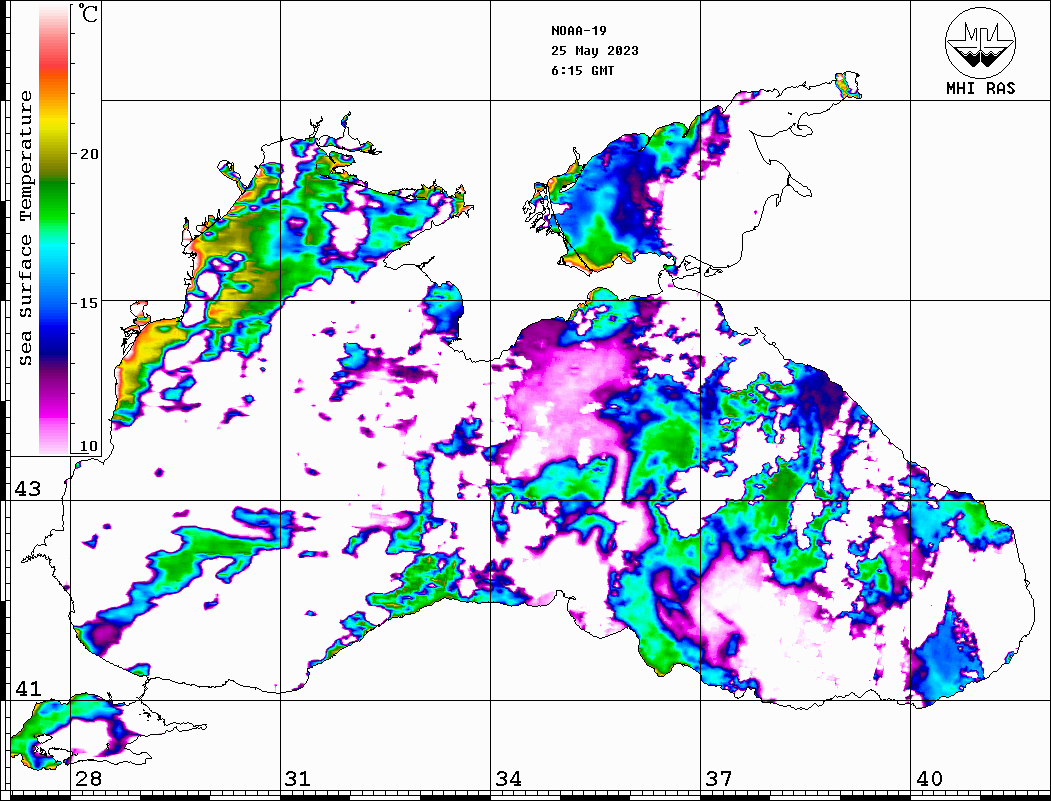Click the '°C' unit label on the legend
Screen dimensions: 1051x801
click(x=87, y=13)
